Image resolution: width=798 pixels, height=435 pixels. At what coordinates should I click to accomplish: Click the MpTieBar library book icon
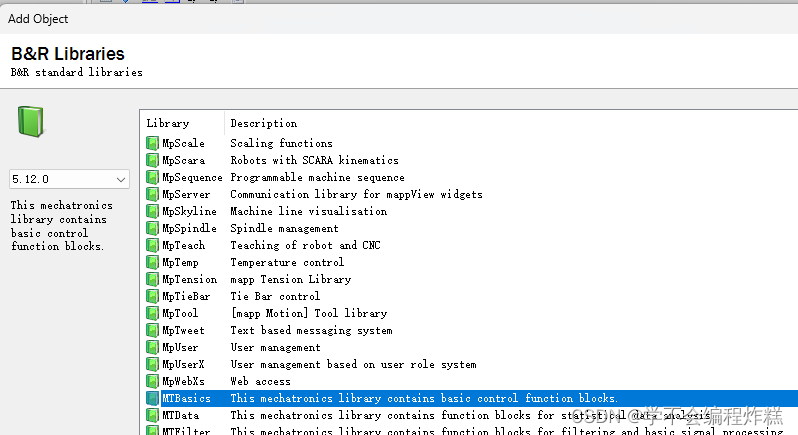click(x=152, y=296)
